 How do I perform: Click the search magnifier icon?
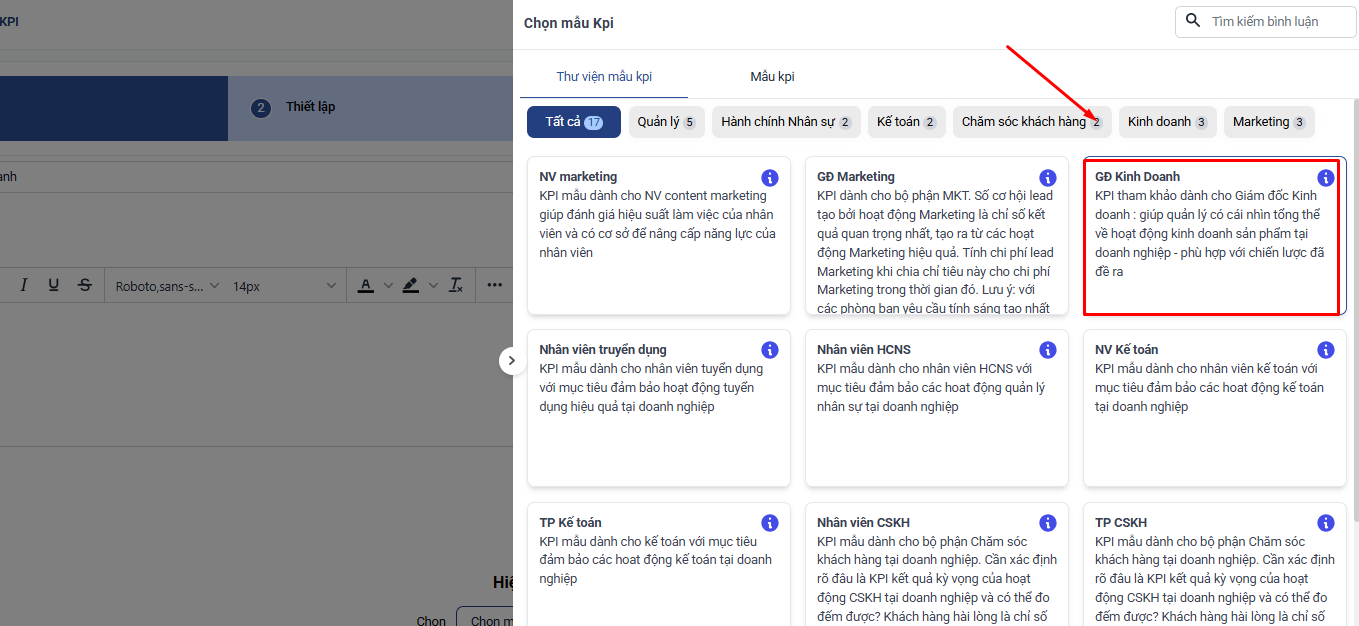click(1192, 21)
